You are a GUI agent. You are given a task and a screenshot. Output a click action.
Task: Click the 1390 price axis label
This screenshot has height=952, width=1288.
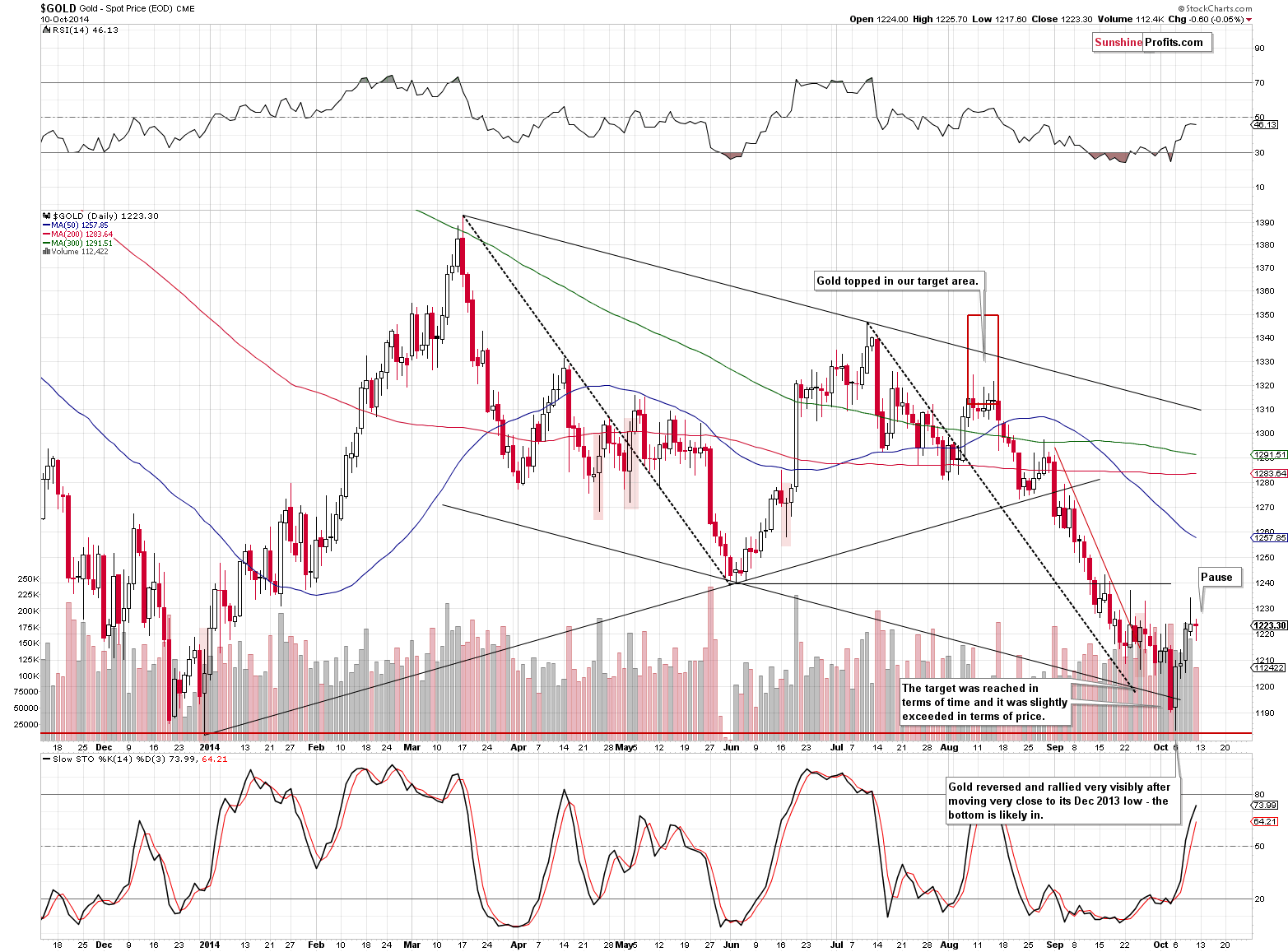[x=1265, y=222]
